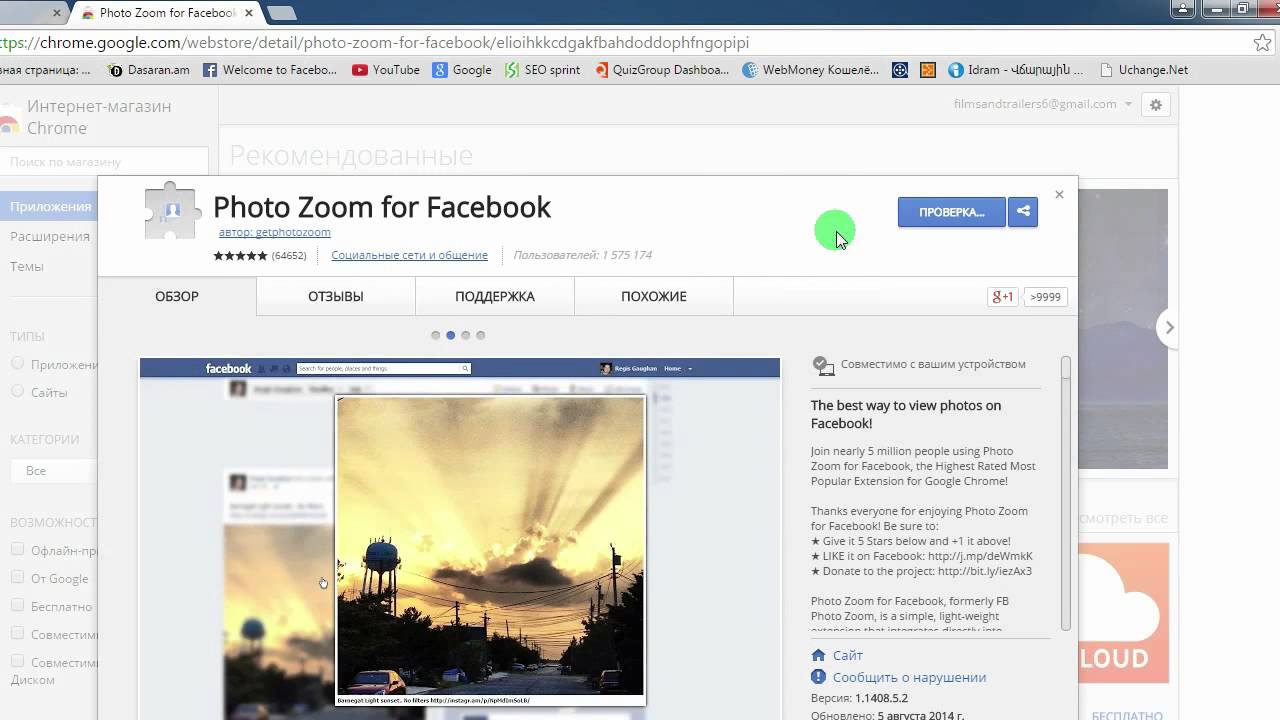Open the Сайт link
Screen dimensions: 1280x720
tap(848, 655)
